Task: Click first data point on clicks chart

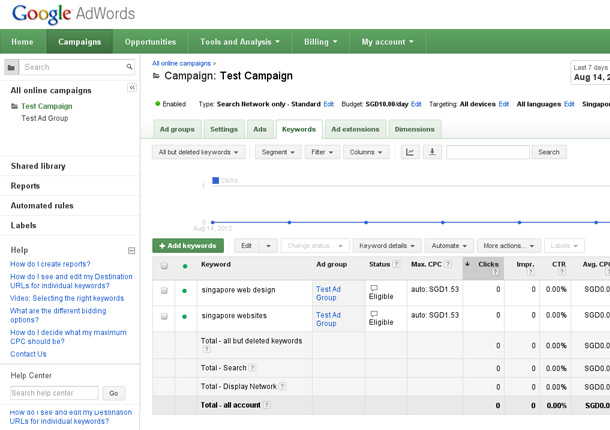Action: click(x=212, y=222)
